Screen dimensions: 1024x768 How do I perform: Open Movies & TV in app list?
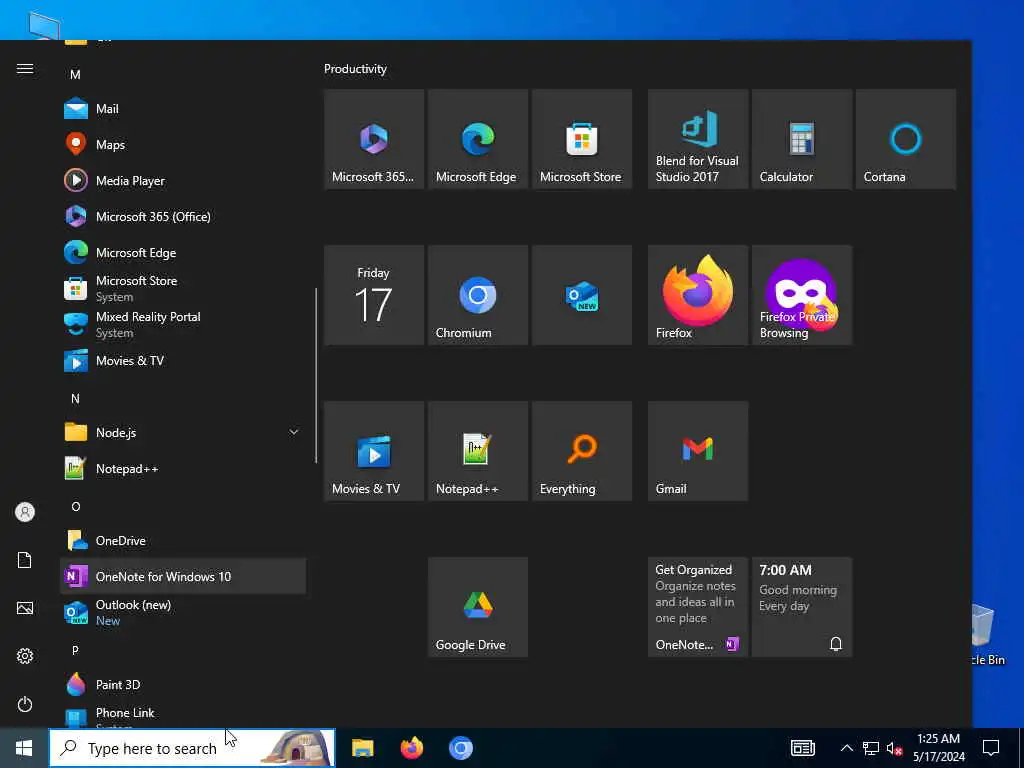pyautogui.click(x=183, y=360)
